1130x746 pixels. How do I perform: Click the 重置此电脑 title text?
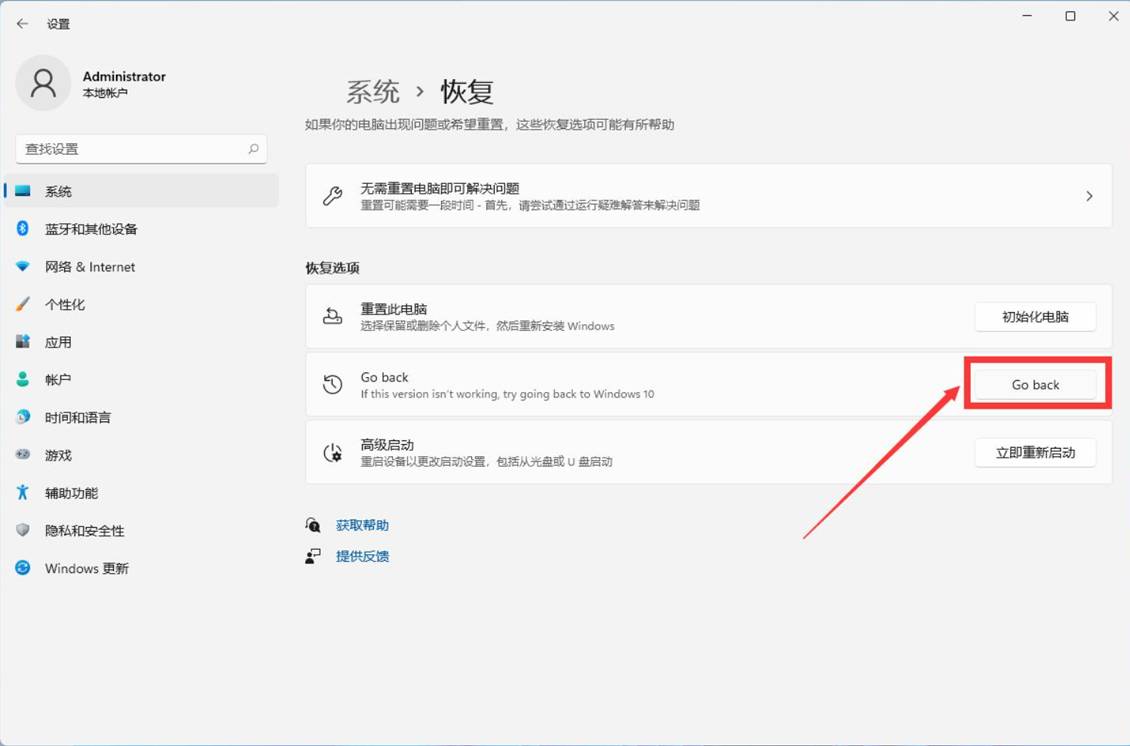[x=393, y=309]
